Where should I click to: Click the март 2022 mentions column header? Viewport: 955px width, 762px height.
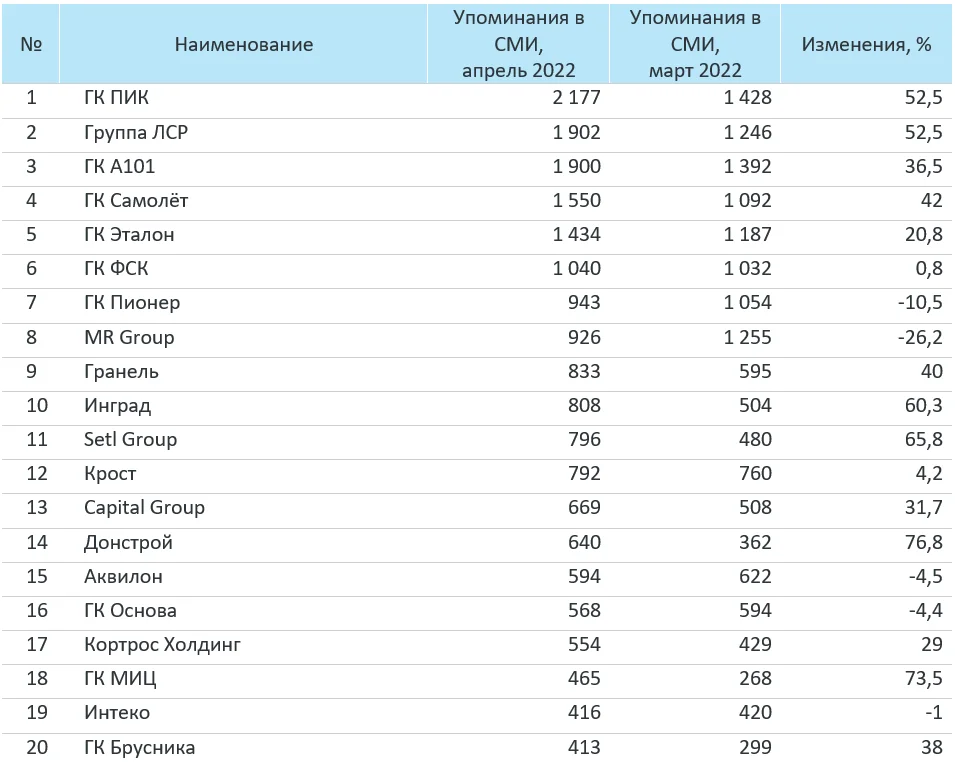point(694,44)
